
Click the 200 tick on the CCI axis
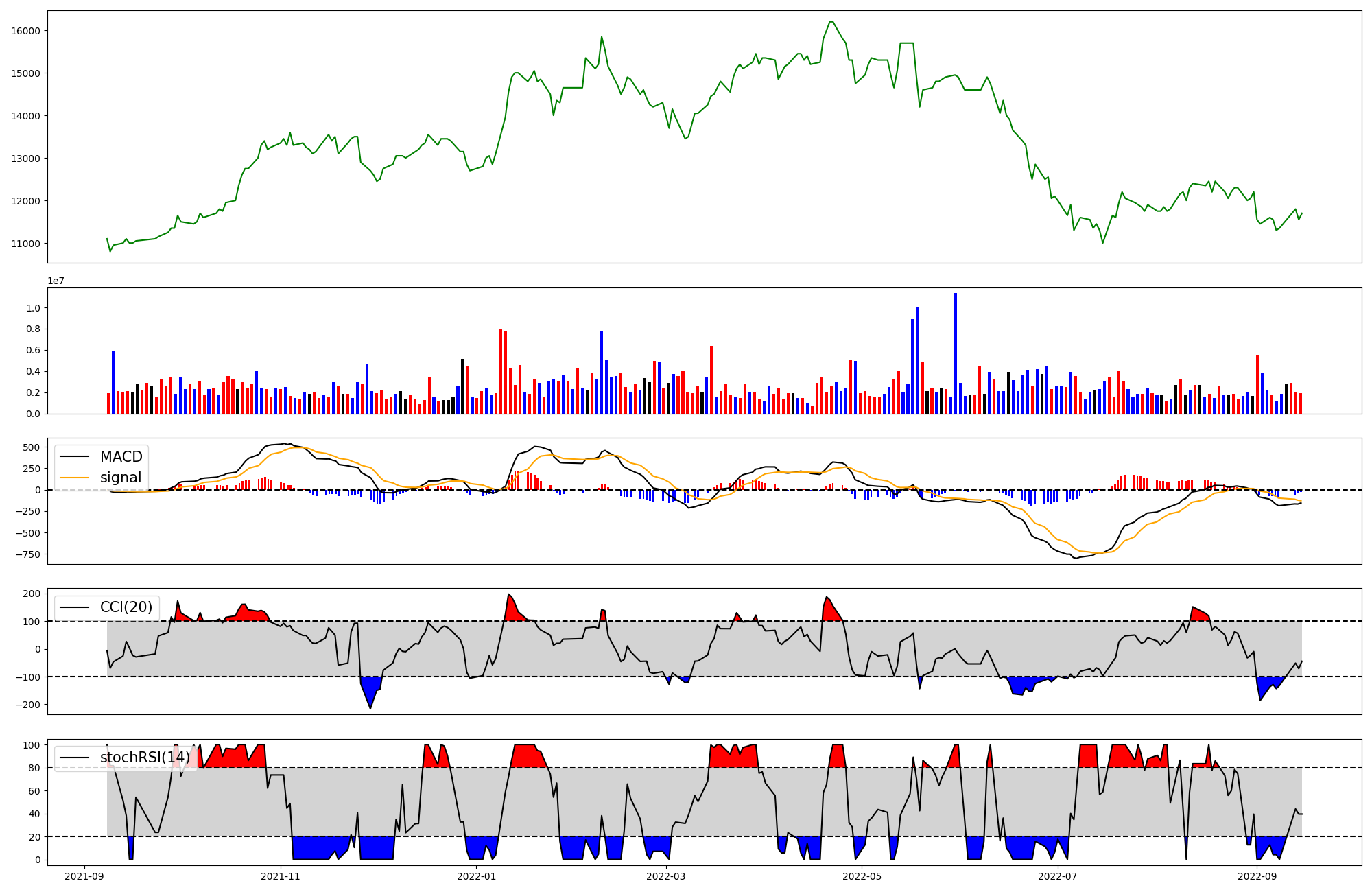click(32, 594)
